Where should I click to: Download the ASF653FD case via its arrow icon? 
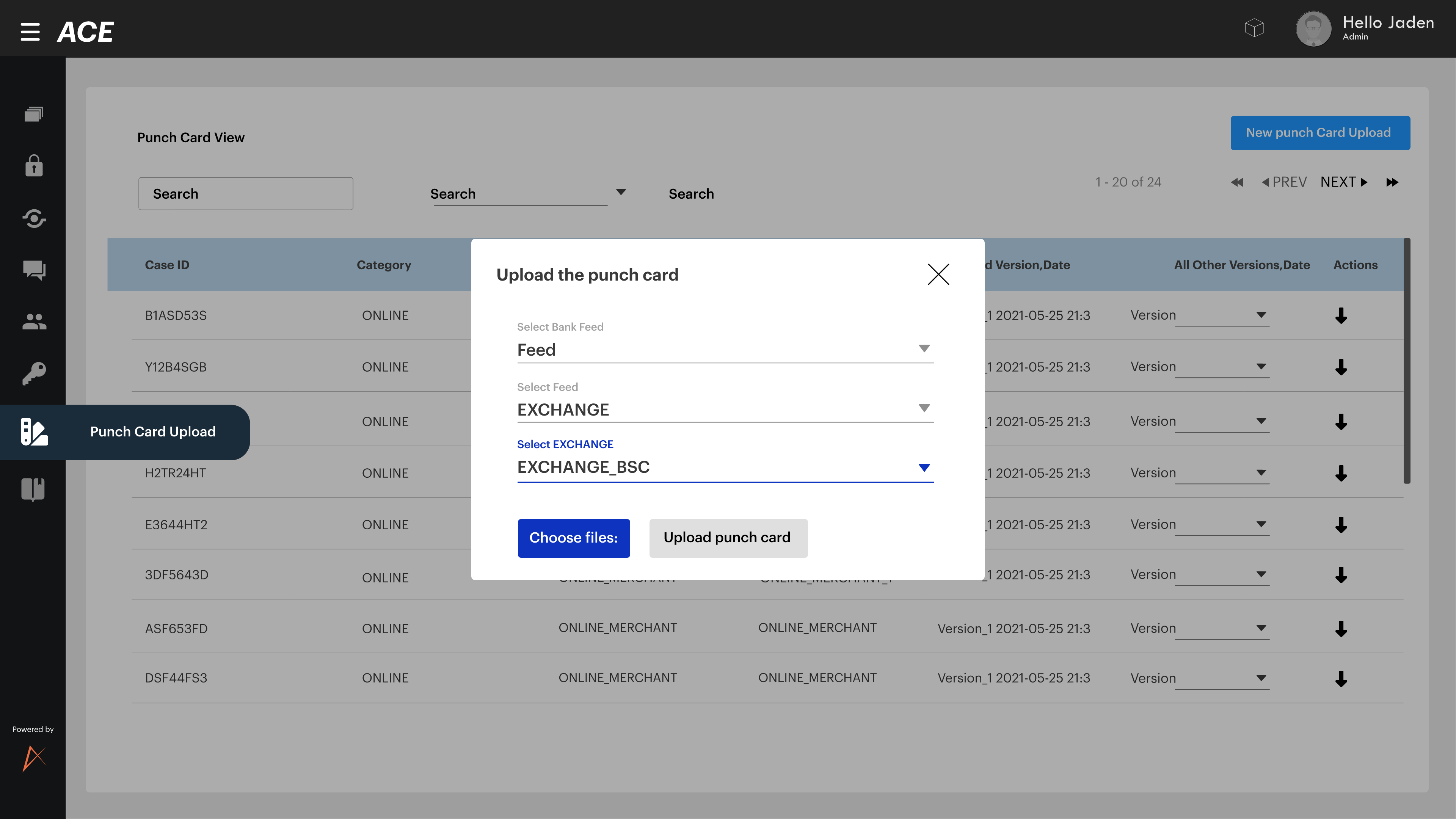pos(1342,628)
